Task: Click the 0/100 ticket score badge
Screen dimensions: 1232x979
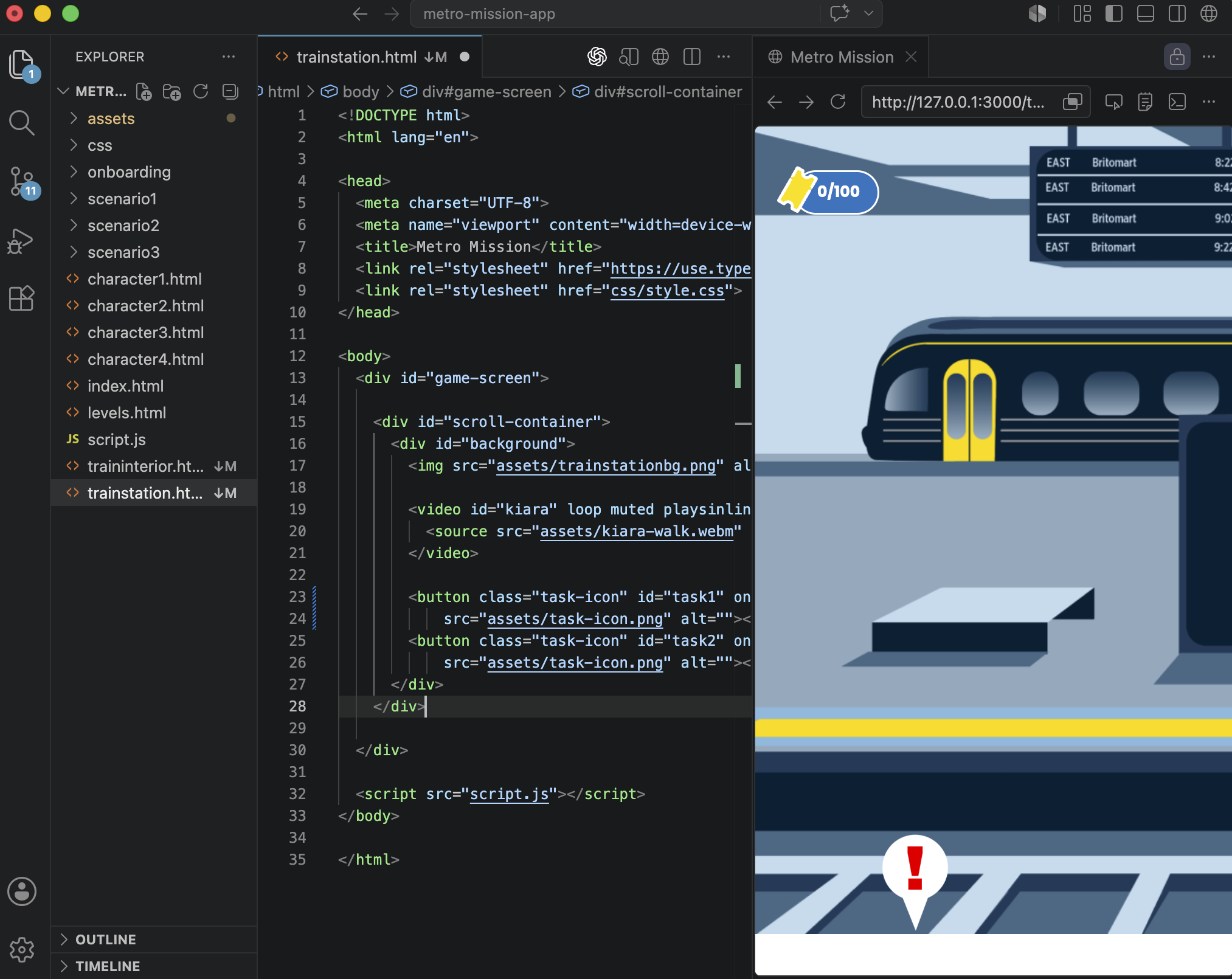Action: tap(829, 191)
